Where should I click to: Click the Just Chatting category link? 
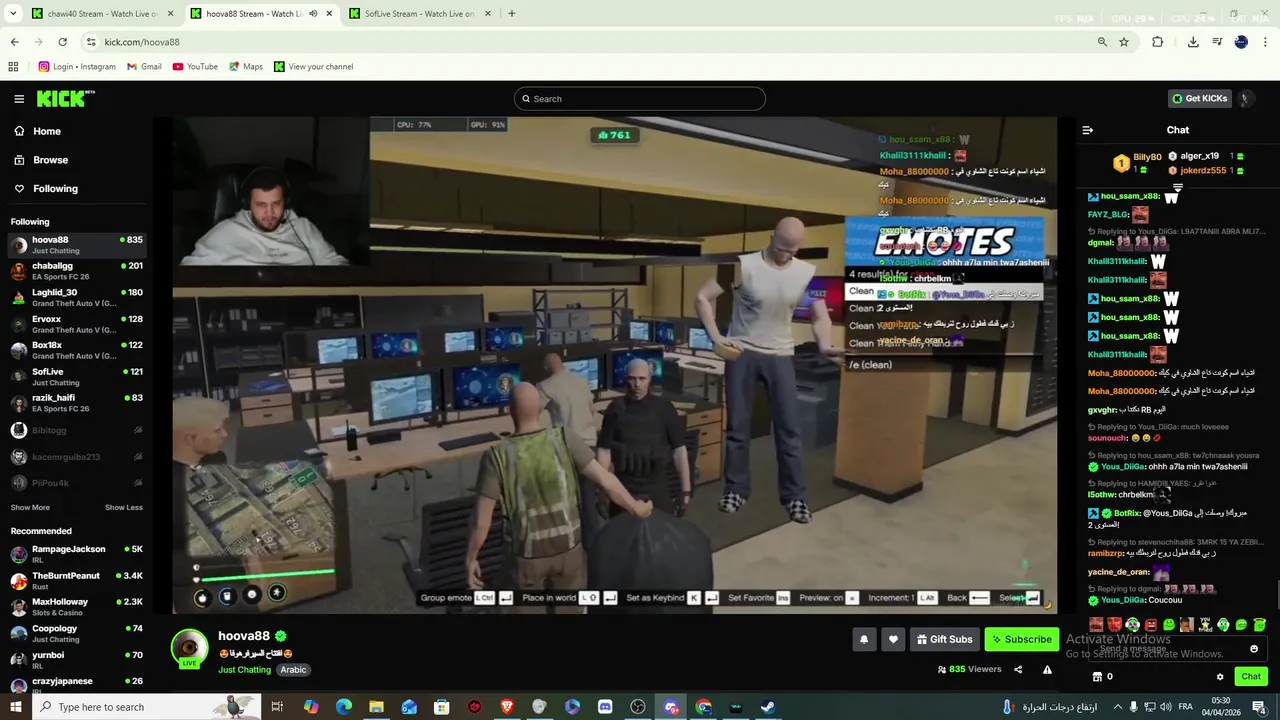(x=244, y=670)
